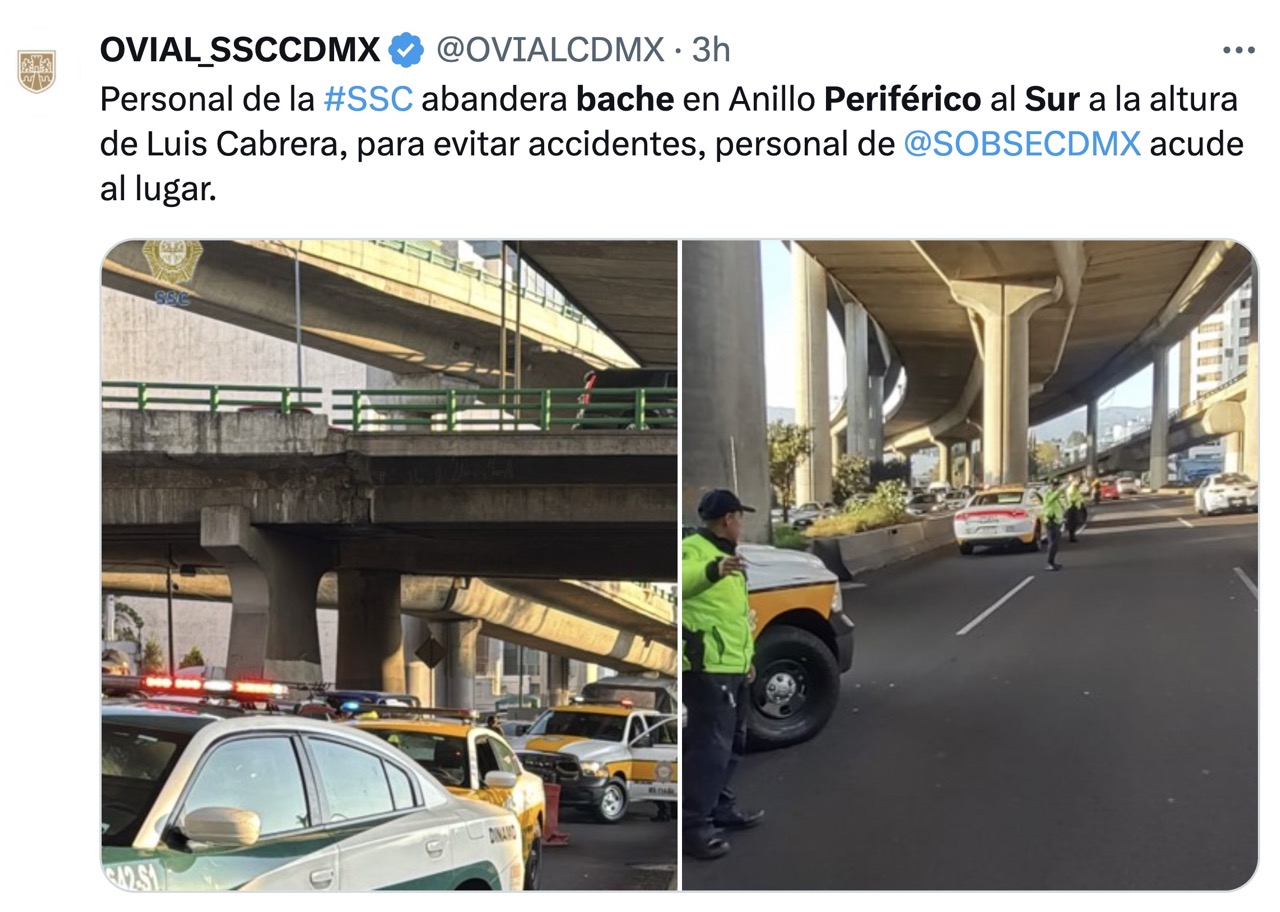The width and height of the screenshot is (1280, 912).
Task: Open the OVIAL_SSCCDMX profile avatar
Action: (37, 71)
